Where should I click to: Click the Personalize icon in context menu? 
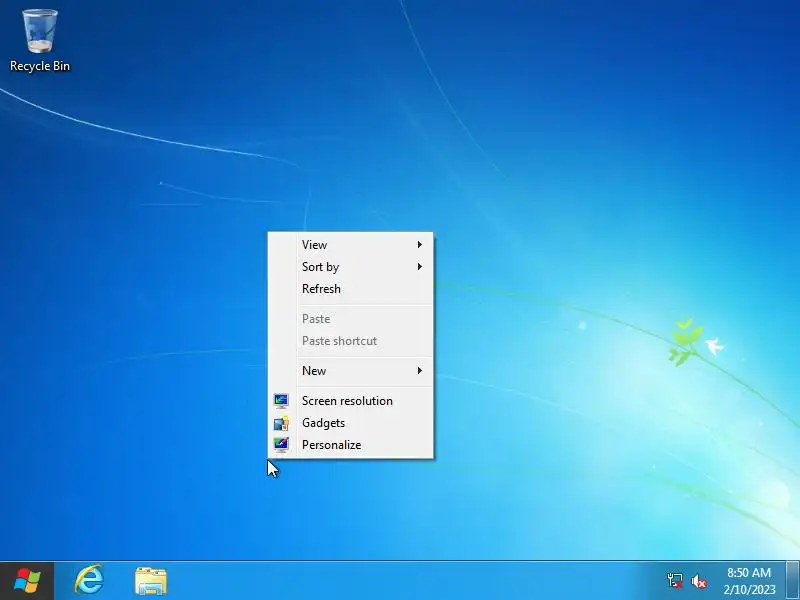(281, 445)
